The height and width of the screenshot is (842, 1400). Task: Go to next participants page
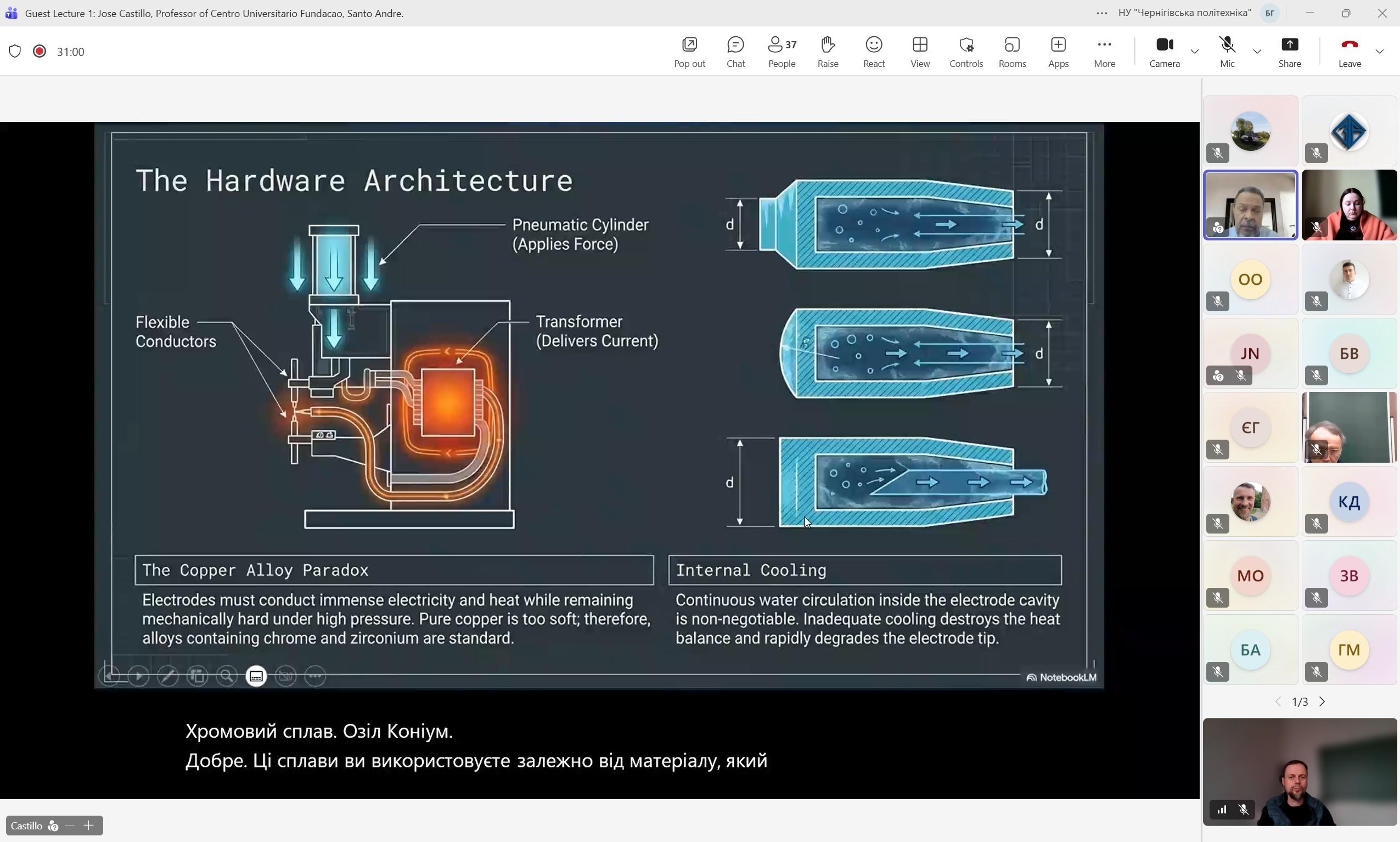(1322, 702)
